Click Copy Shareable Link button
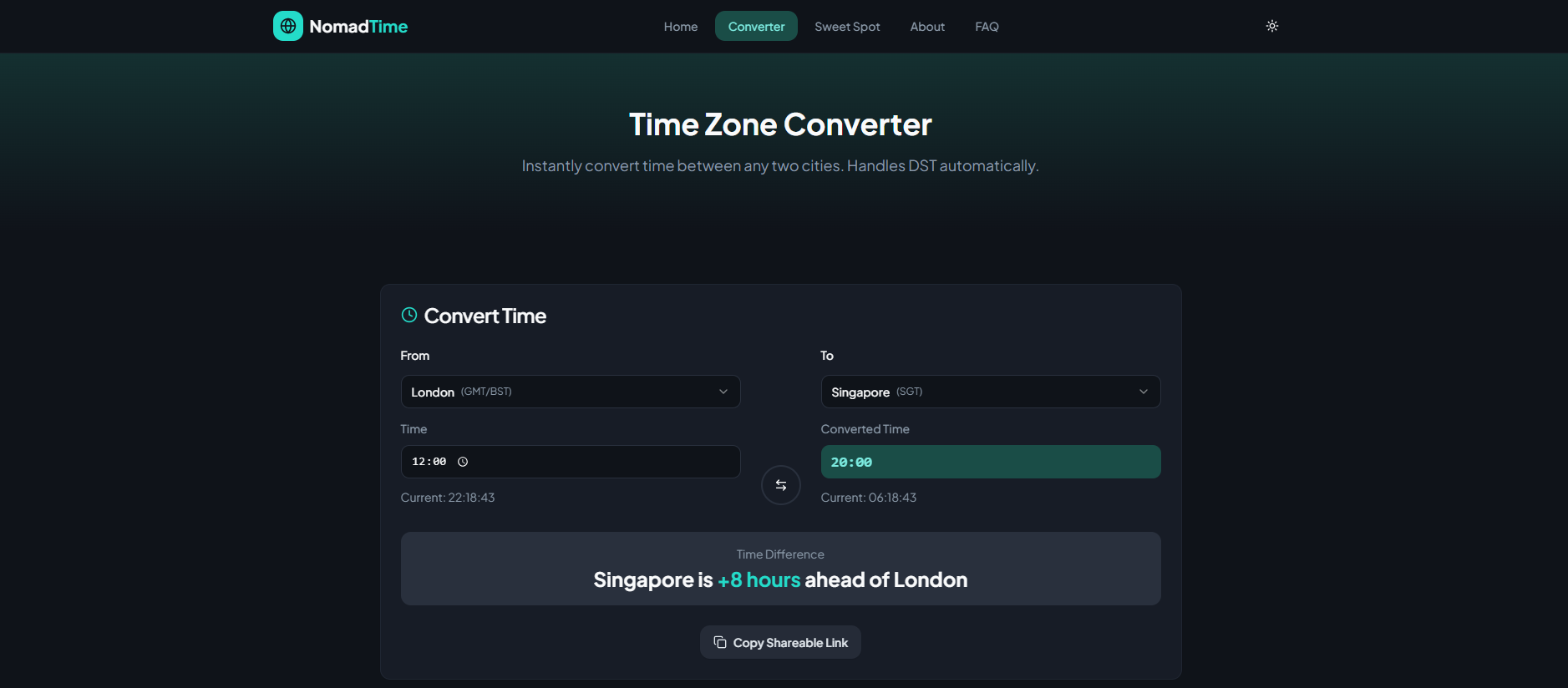 coord(780,642)
